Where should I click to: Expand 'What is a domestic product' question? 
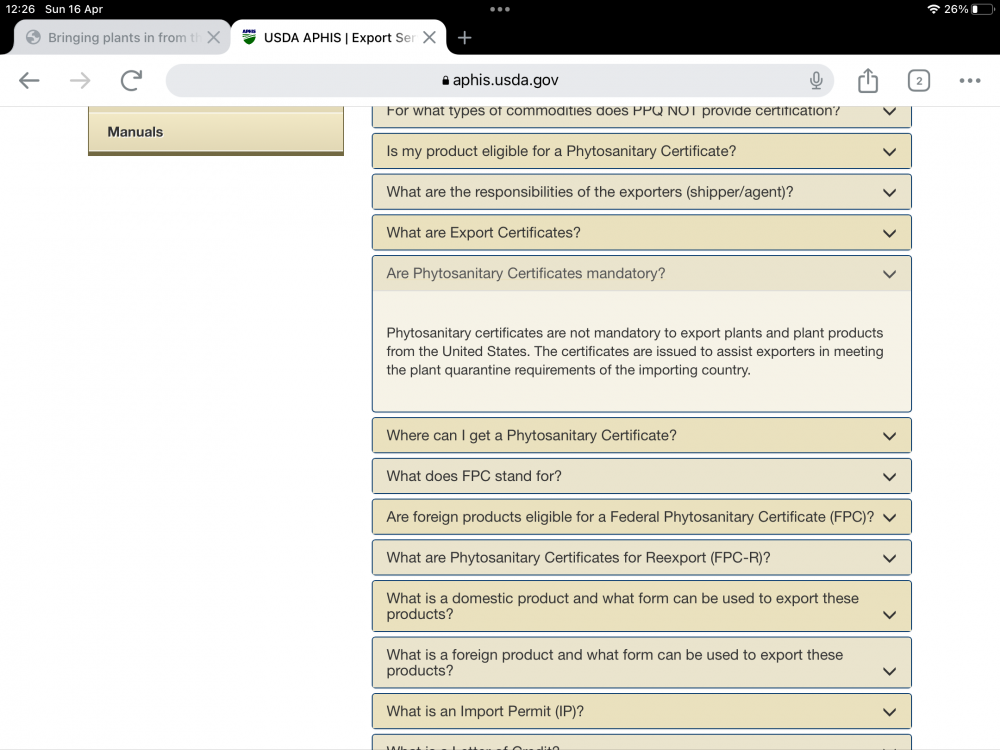click(x=642, y=606)
